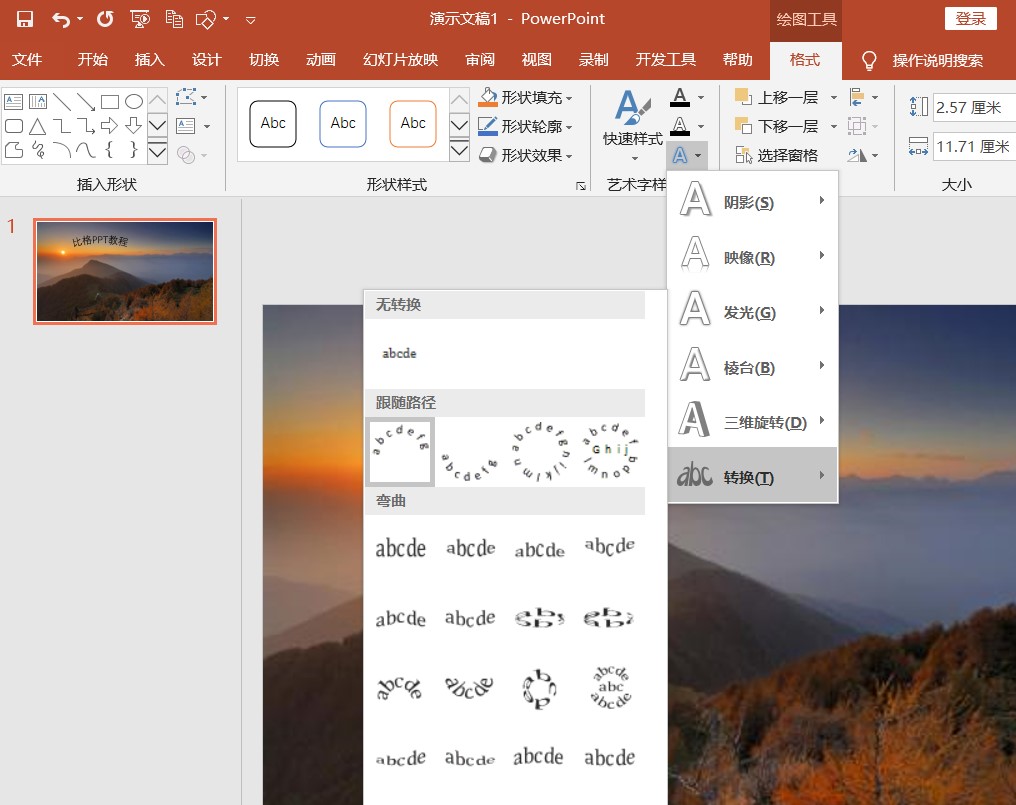Select the oval shape in shapes gallery
The height and width of the screenshot is (805, 1016).
click(x=134, y=101)
